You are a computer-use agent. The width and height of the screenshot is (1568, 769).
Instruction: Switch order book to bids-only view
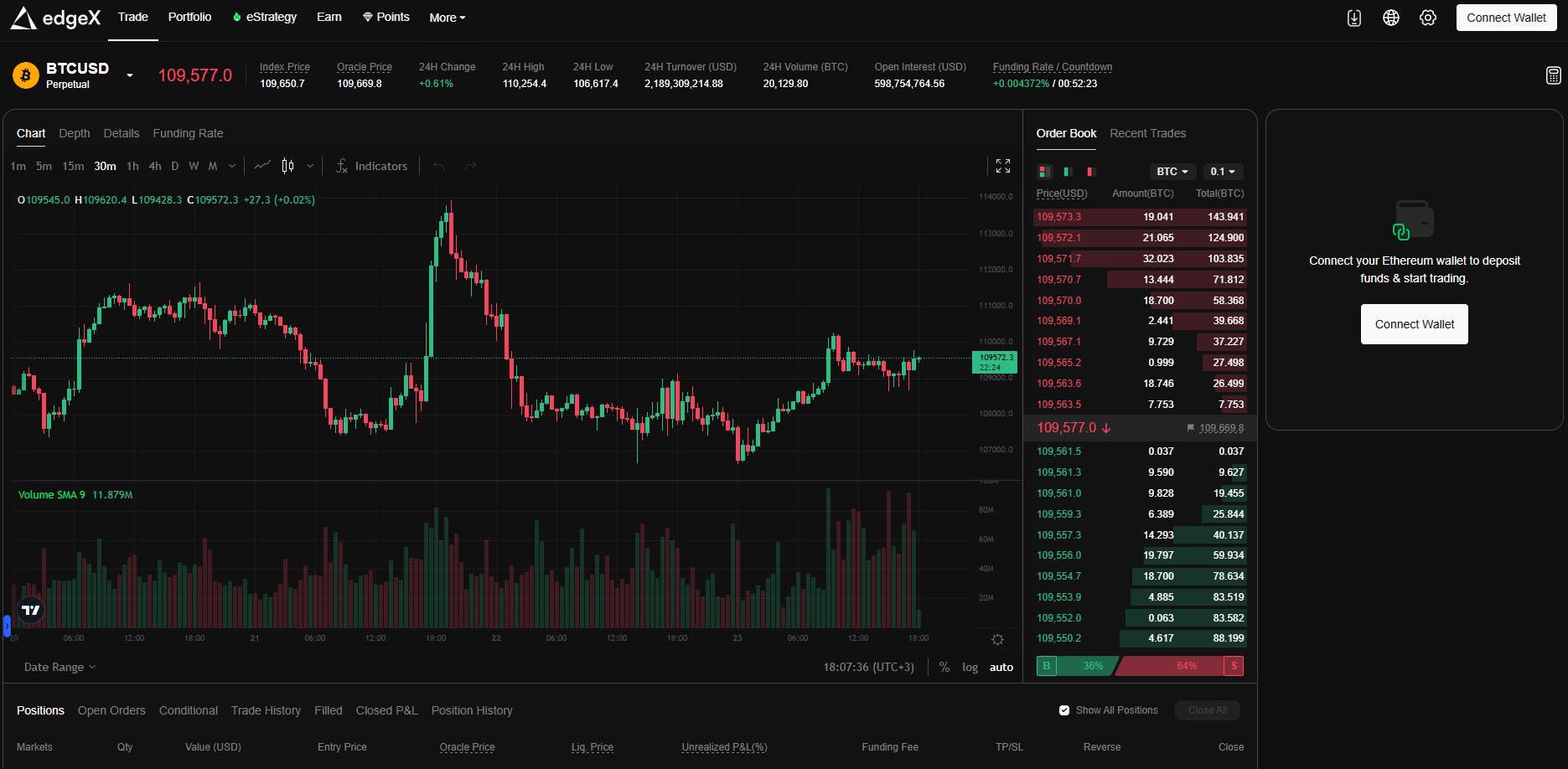1067,172
